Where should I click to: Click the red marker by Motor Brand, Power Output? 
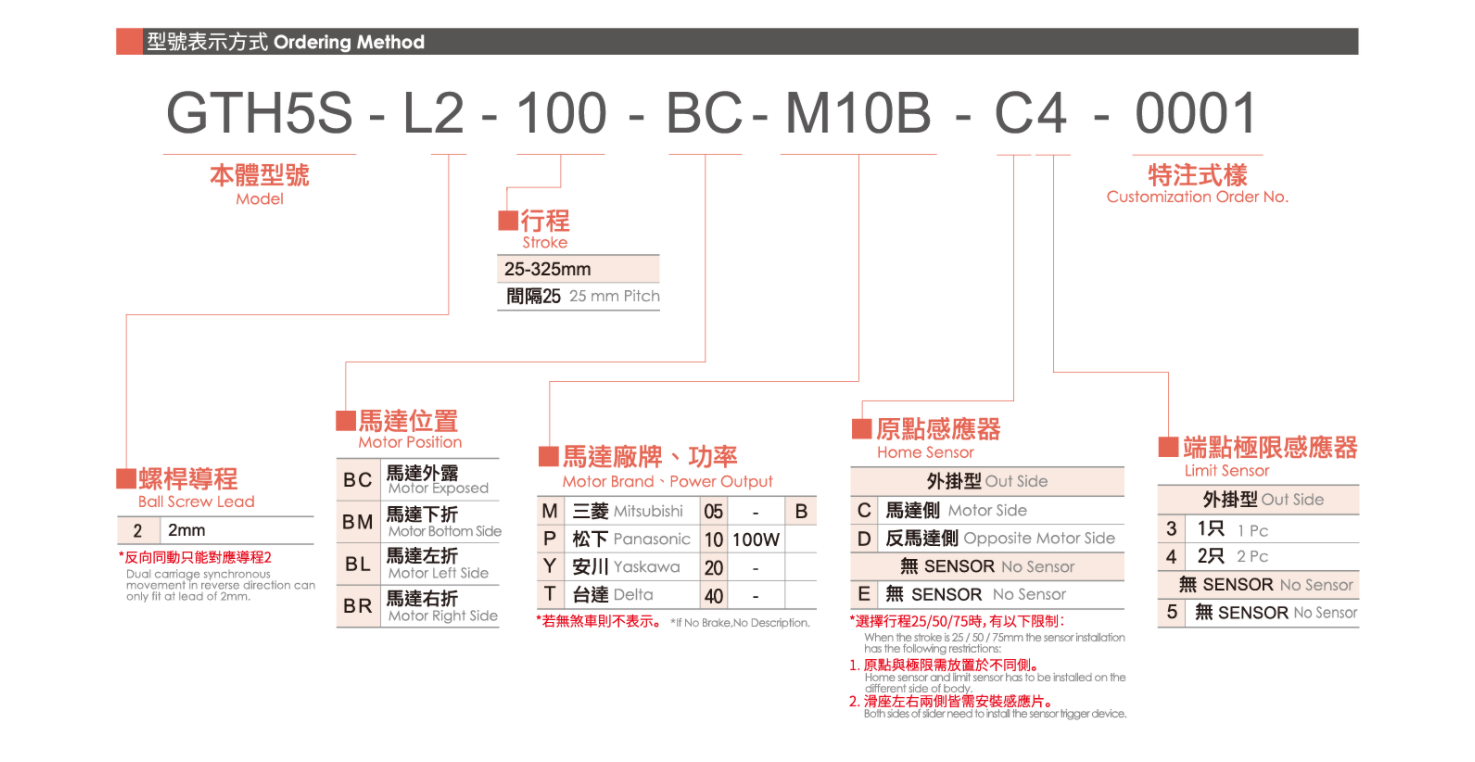tap(548, 457)
